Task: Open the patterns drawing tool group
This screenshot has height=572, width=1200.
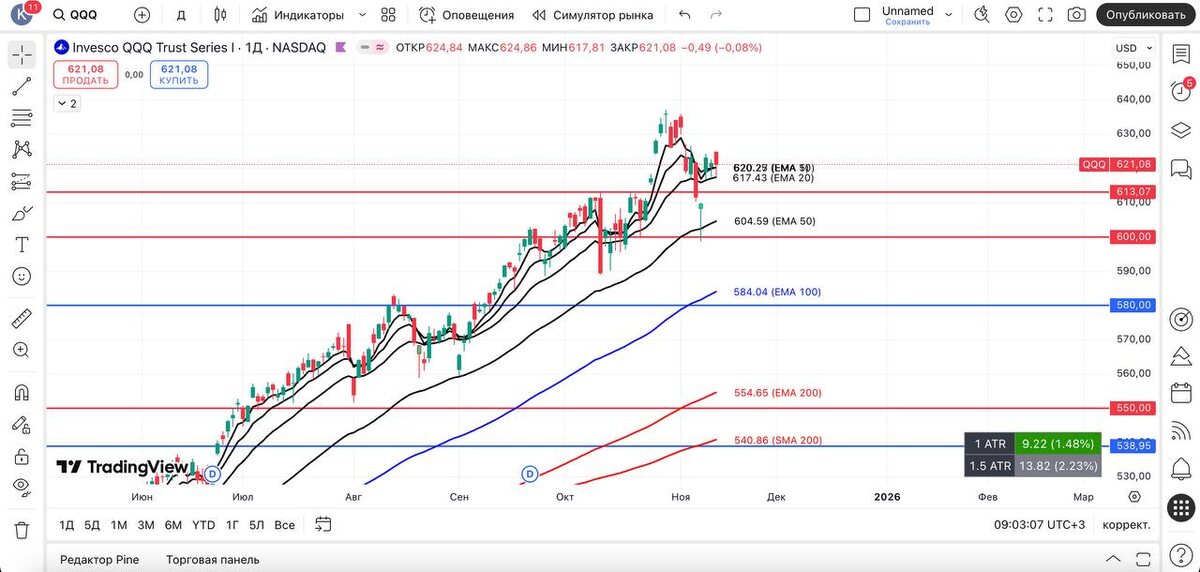Action: pos(21,150)
